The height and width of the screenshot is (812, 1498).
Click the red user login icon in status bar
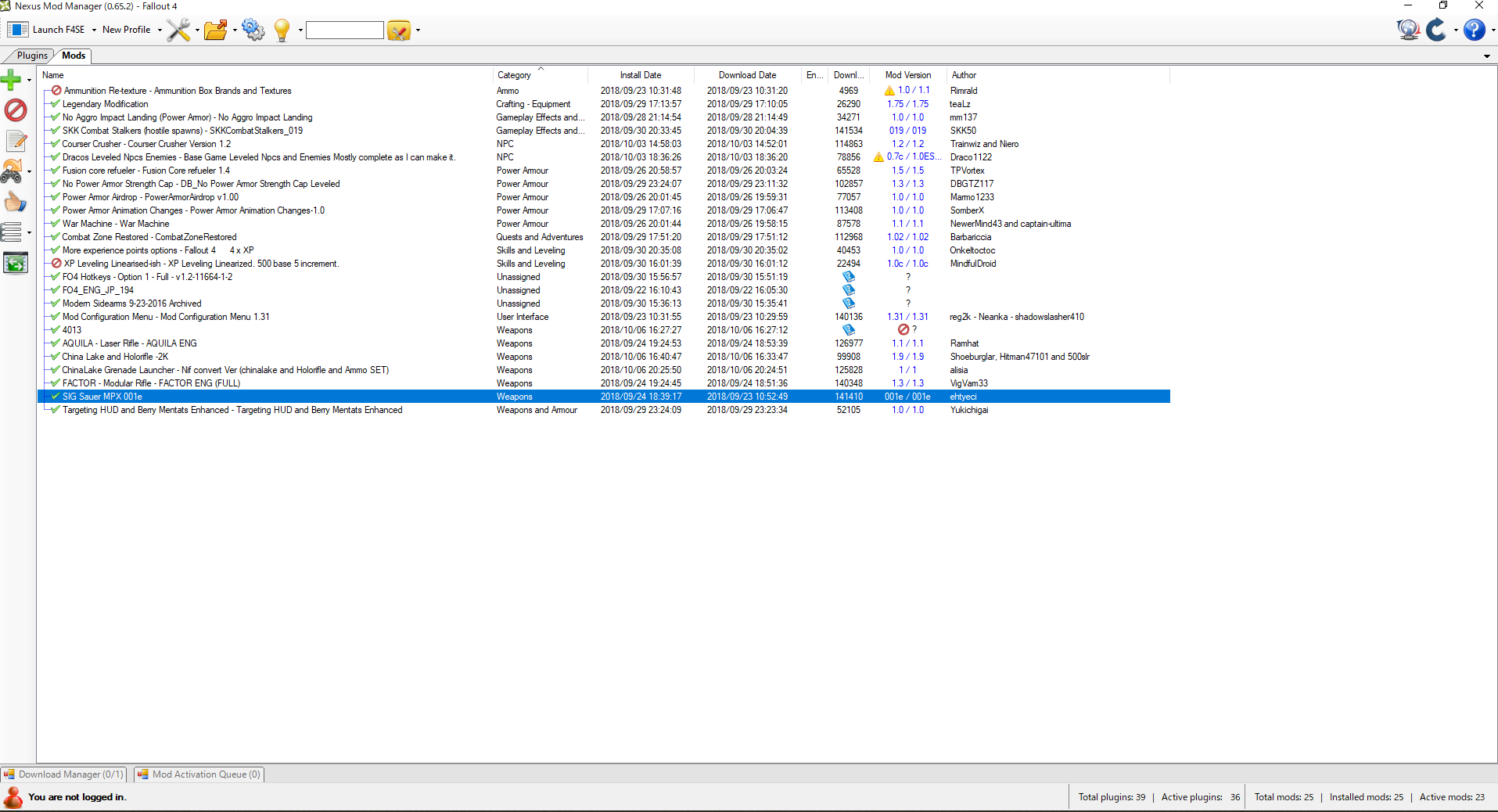coord(13,797)
